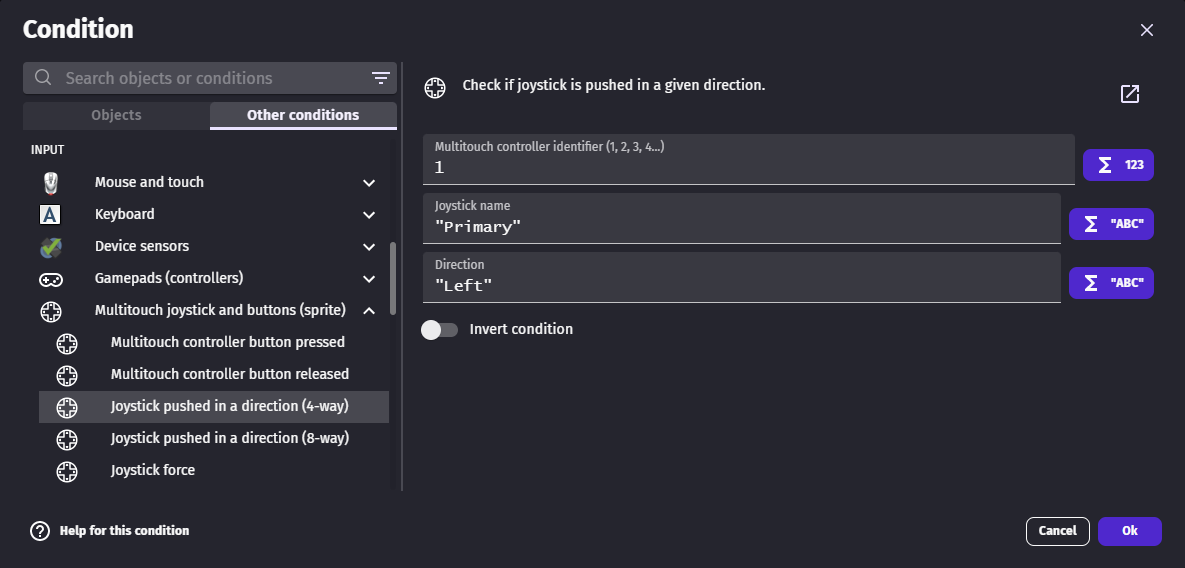Click the Cancel button
The height and width of the screenshot is (568, 1185).
pos(1057,531)
